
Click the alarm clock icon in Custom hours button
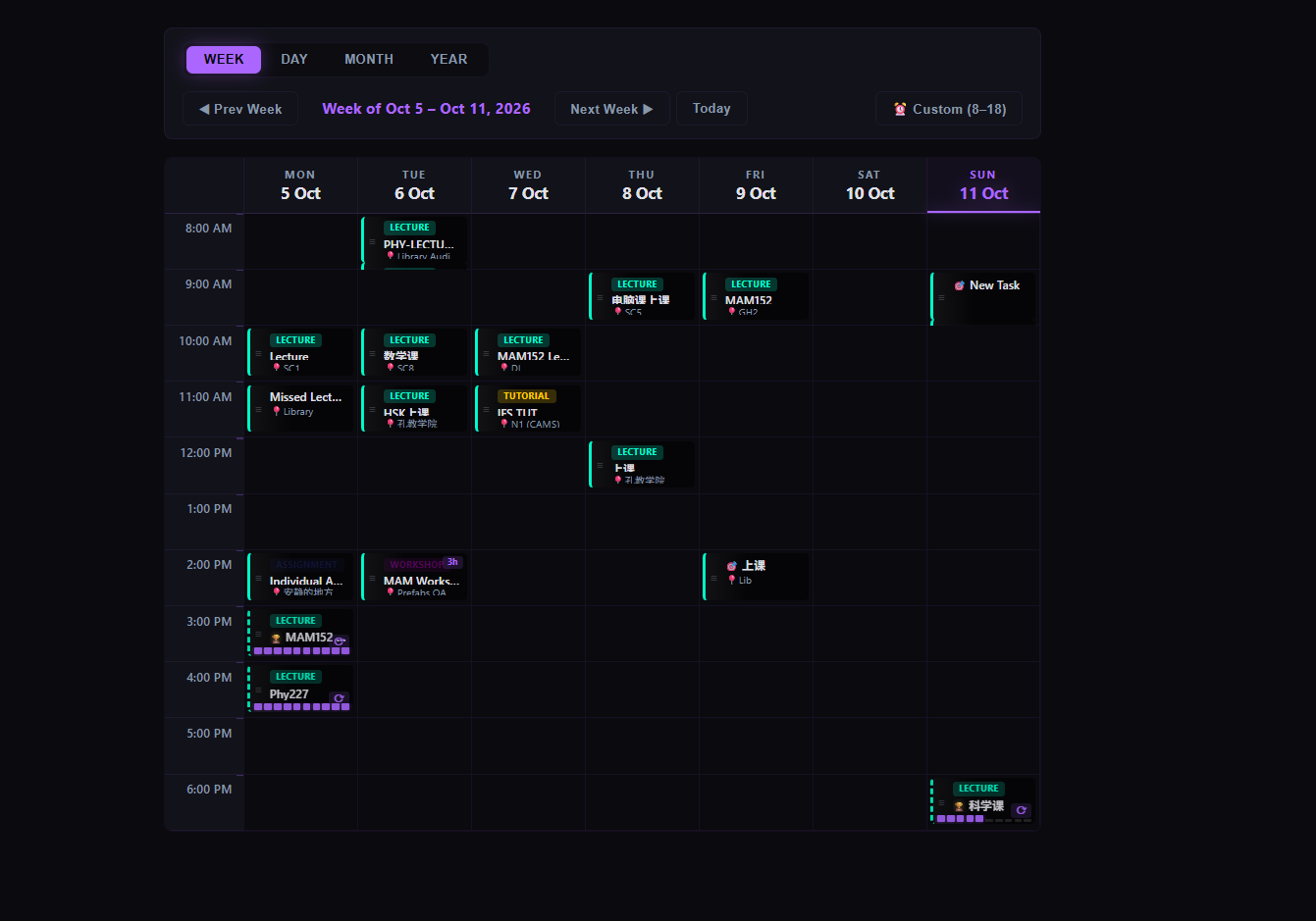pyautogui.click(x=900, y=109)
